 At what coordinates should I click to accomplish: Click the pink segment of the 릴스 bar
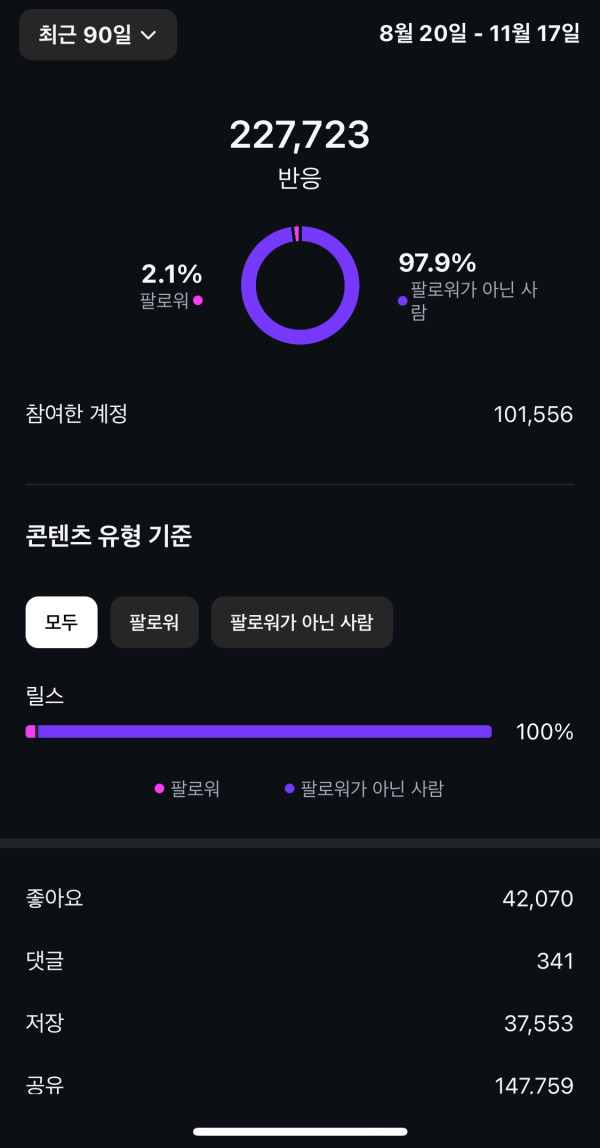31,732
